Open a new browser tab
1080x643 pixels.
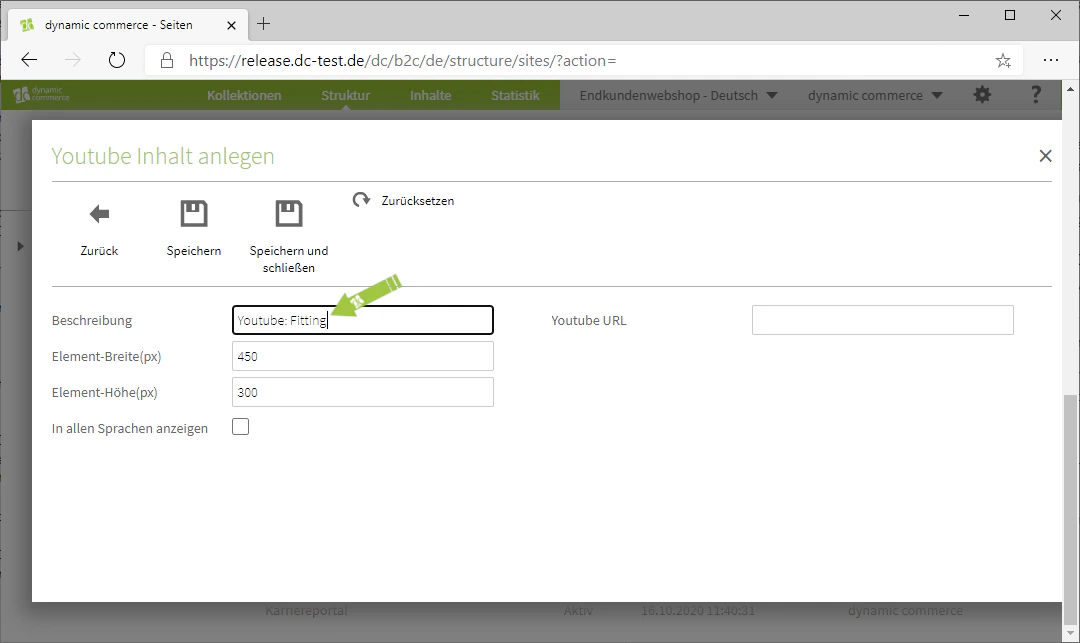[x=263, y=24]
